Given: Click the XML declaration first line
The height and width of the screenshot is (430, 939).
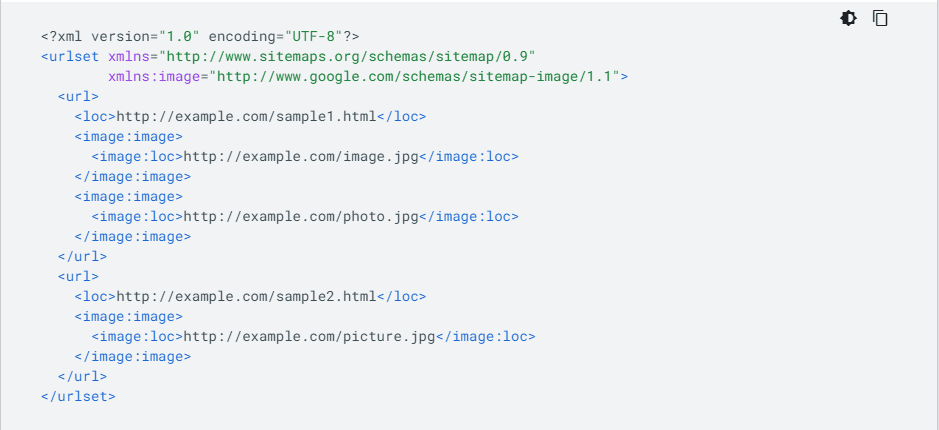Looking at the screenshot, I should pos(200,36).
